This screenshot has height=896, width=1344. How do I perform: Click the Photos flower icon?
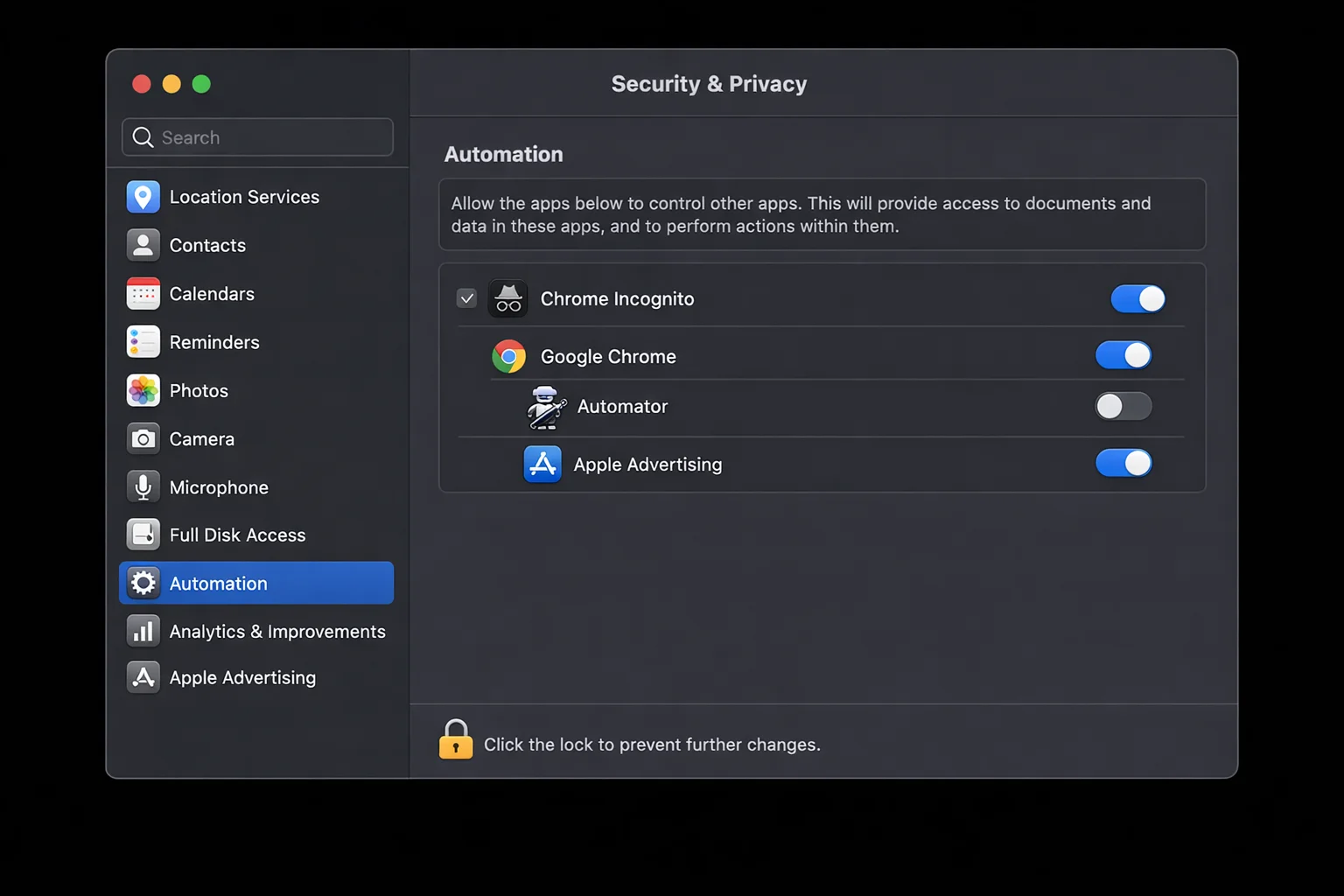click(x=143, y=390)
